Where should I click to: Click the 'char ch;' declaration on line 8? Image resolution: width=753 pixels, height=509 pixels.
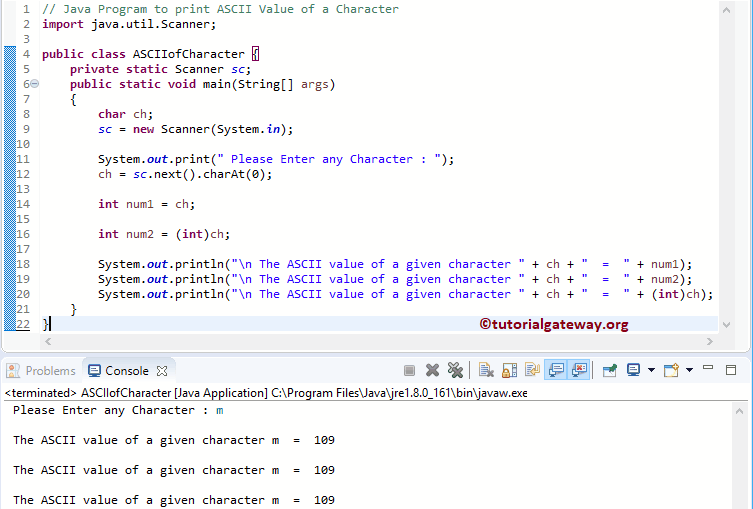click(126, 114)
